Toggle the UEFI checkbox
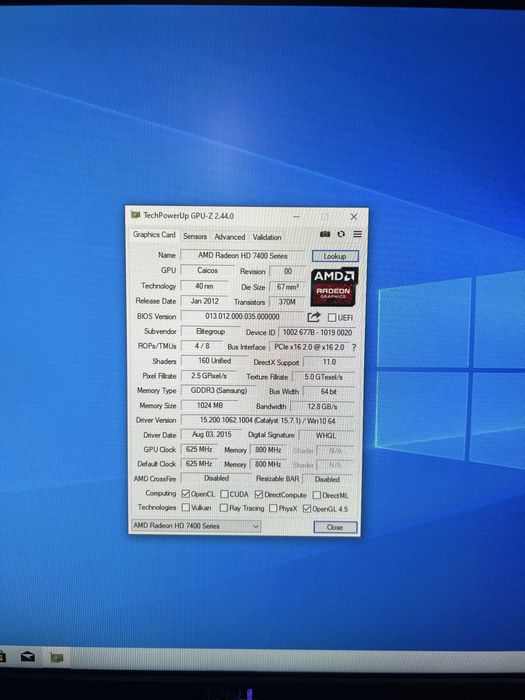 (x=332, y=317)
